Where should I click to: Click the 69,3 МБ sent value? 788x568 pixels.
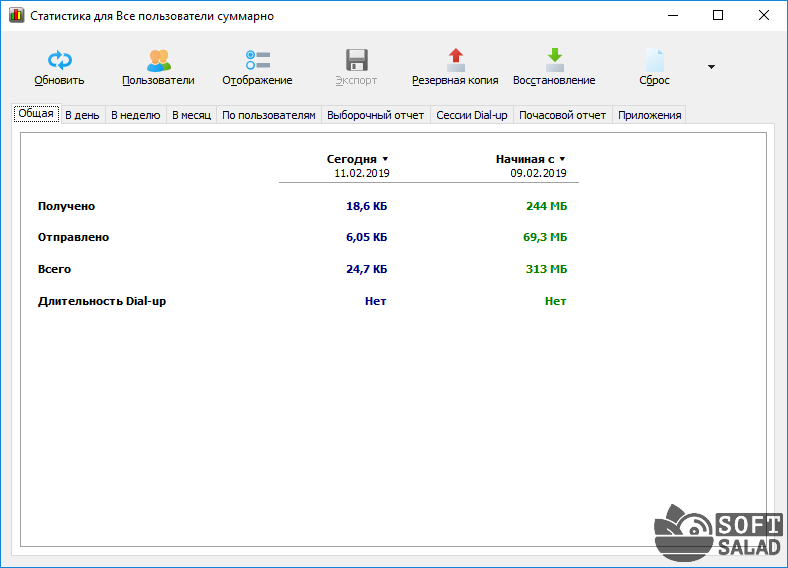(x=545, y=237)
